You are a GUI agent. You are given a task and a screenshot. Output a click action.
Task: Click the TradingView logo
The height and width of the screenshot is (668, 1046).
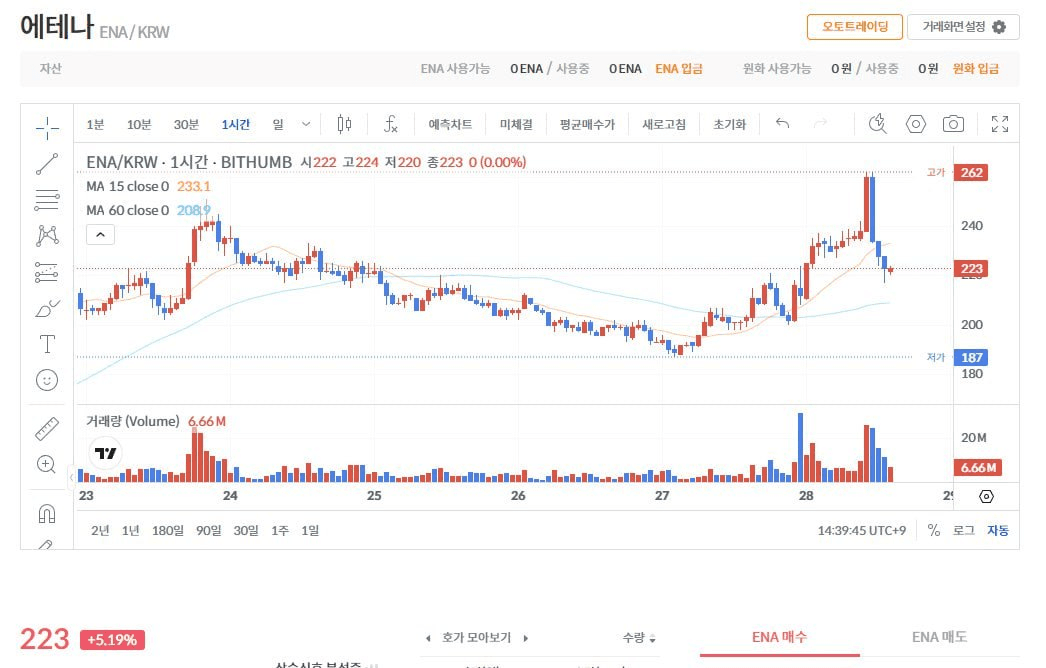click(x=105, y=453)
